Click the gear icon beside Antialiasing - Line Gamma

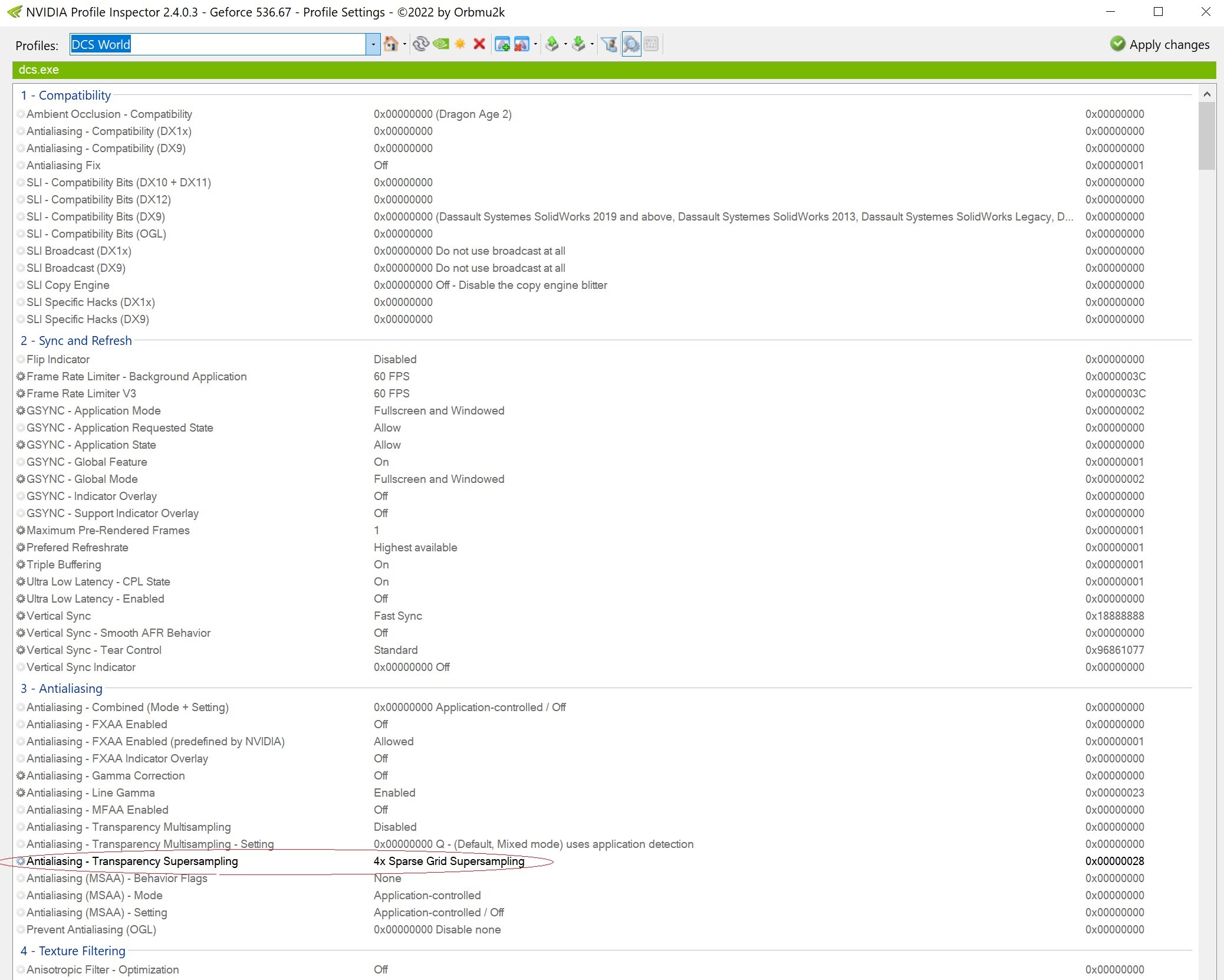pyautogui.click(x=21, y=792)
